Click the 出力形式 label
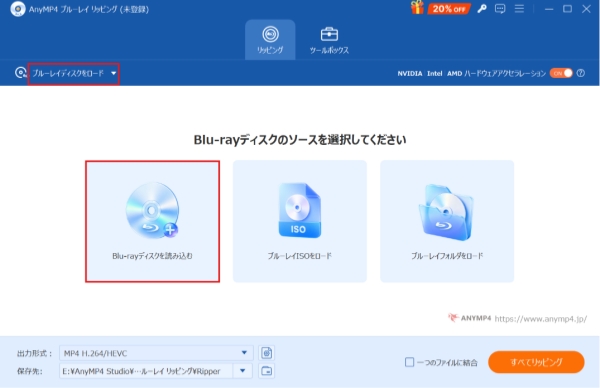 tap(34, 353)
